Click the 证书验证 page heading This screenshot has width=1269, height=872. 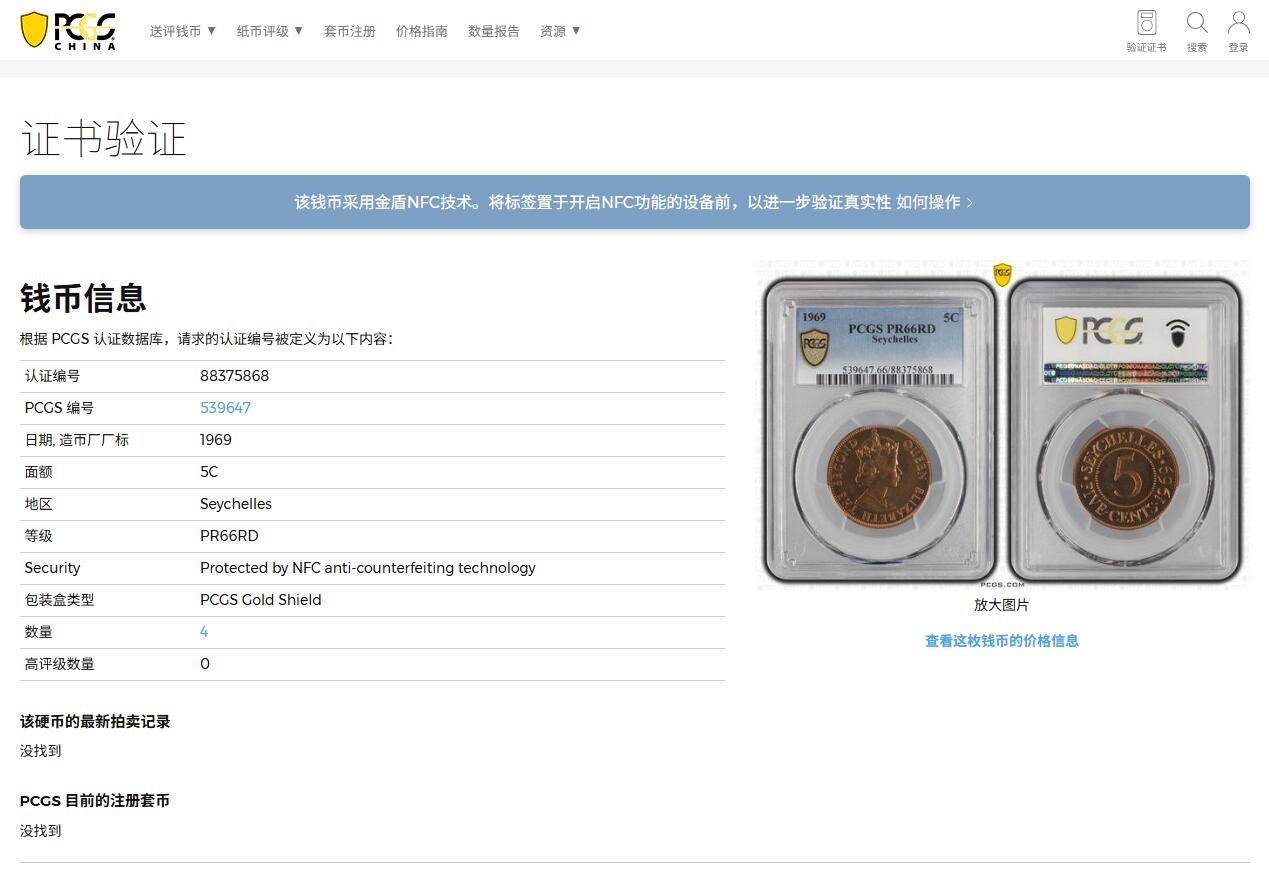(x=104, y=139)
